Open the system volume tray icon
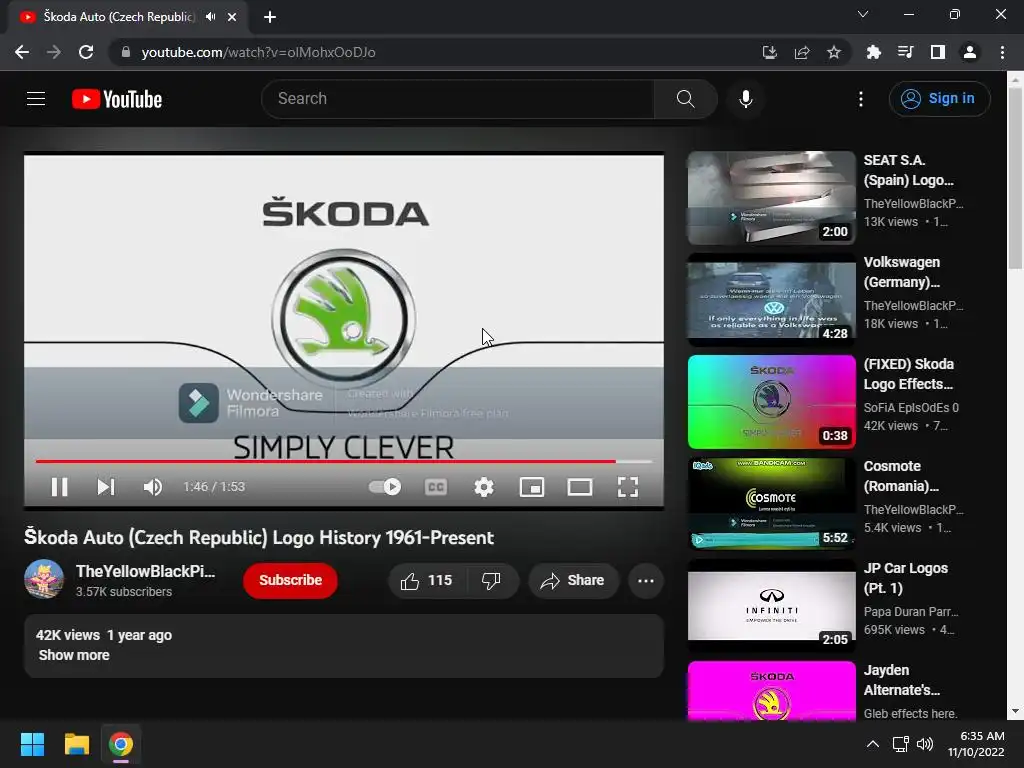This screenshot has width=1024, height=768. click(925, 744)
